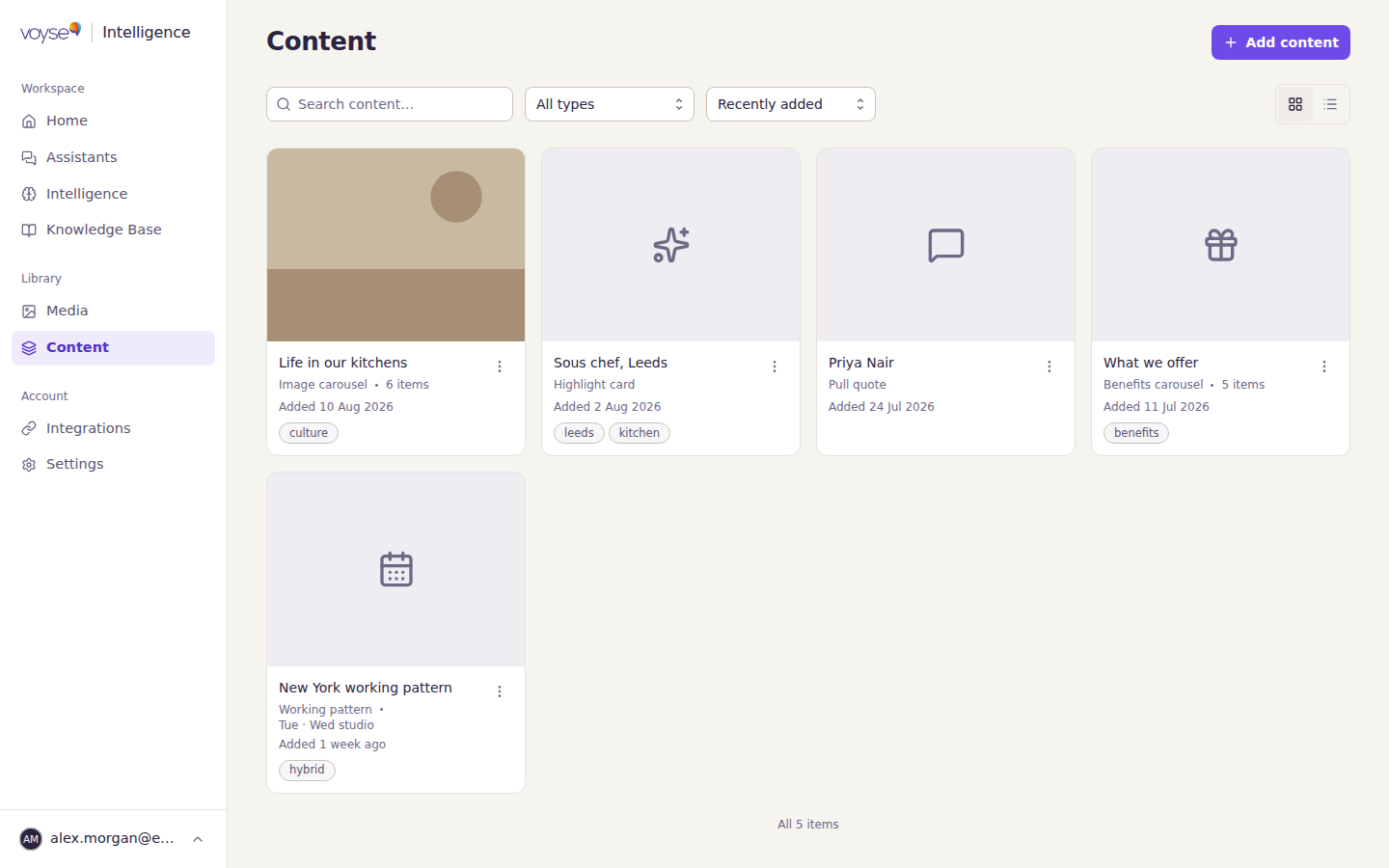Image resolution: width=1389 pixels, height=868 pixels.
Task: Open the What we offer benefits thumbnail
Action: coord(1220,245)
